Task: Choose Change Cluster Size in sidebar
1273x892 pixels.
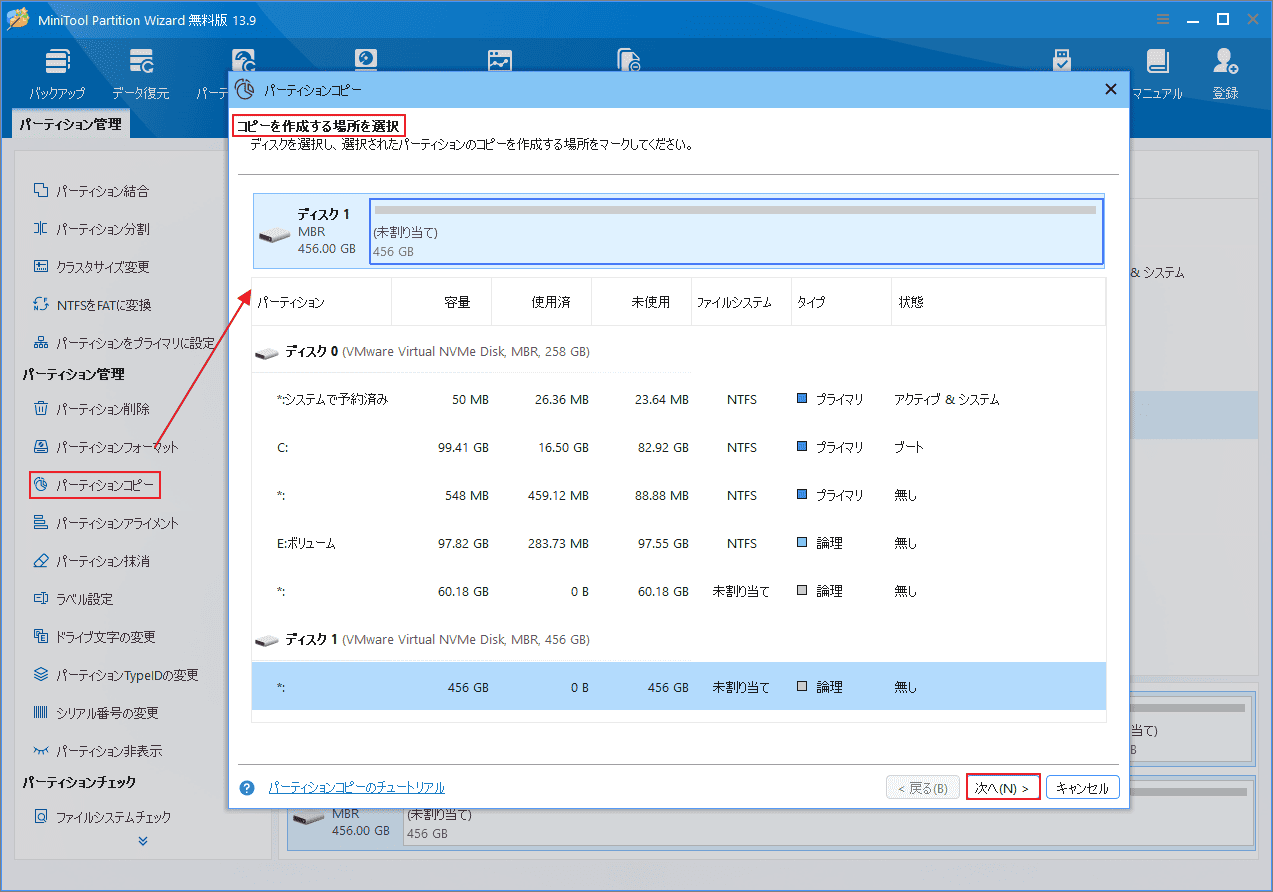Action: coord(92,267)
